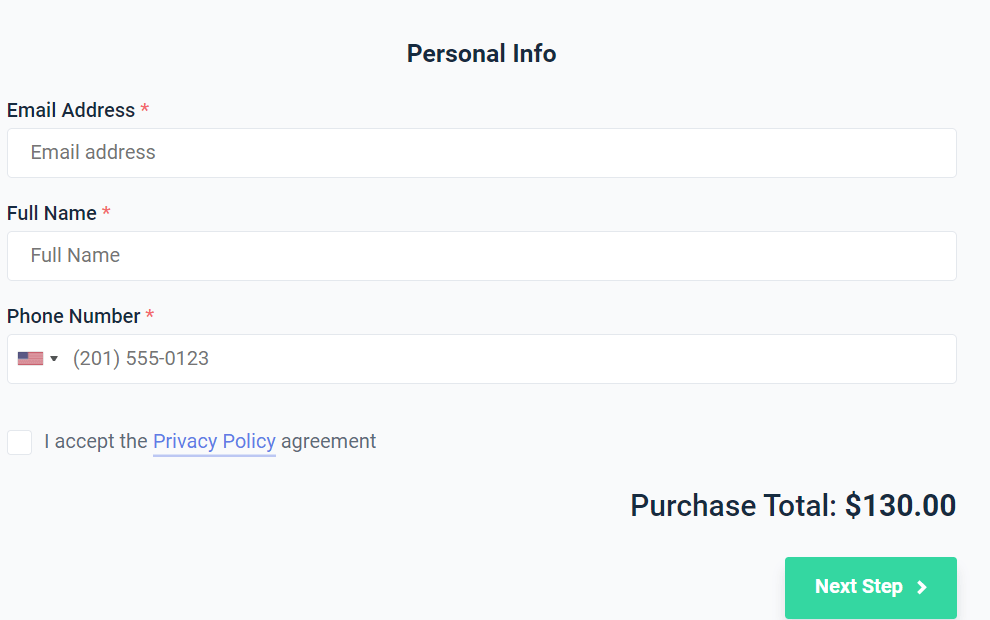The height and width of the screenshot is (620, 990).
Task: Open the phone country code dropdown arrow
Action: (54, 359)
